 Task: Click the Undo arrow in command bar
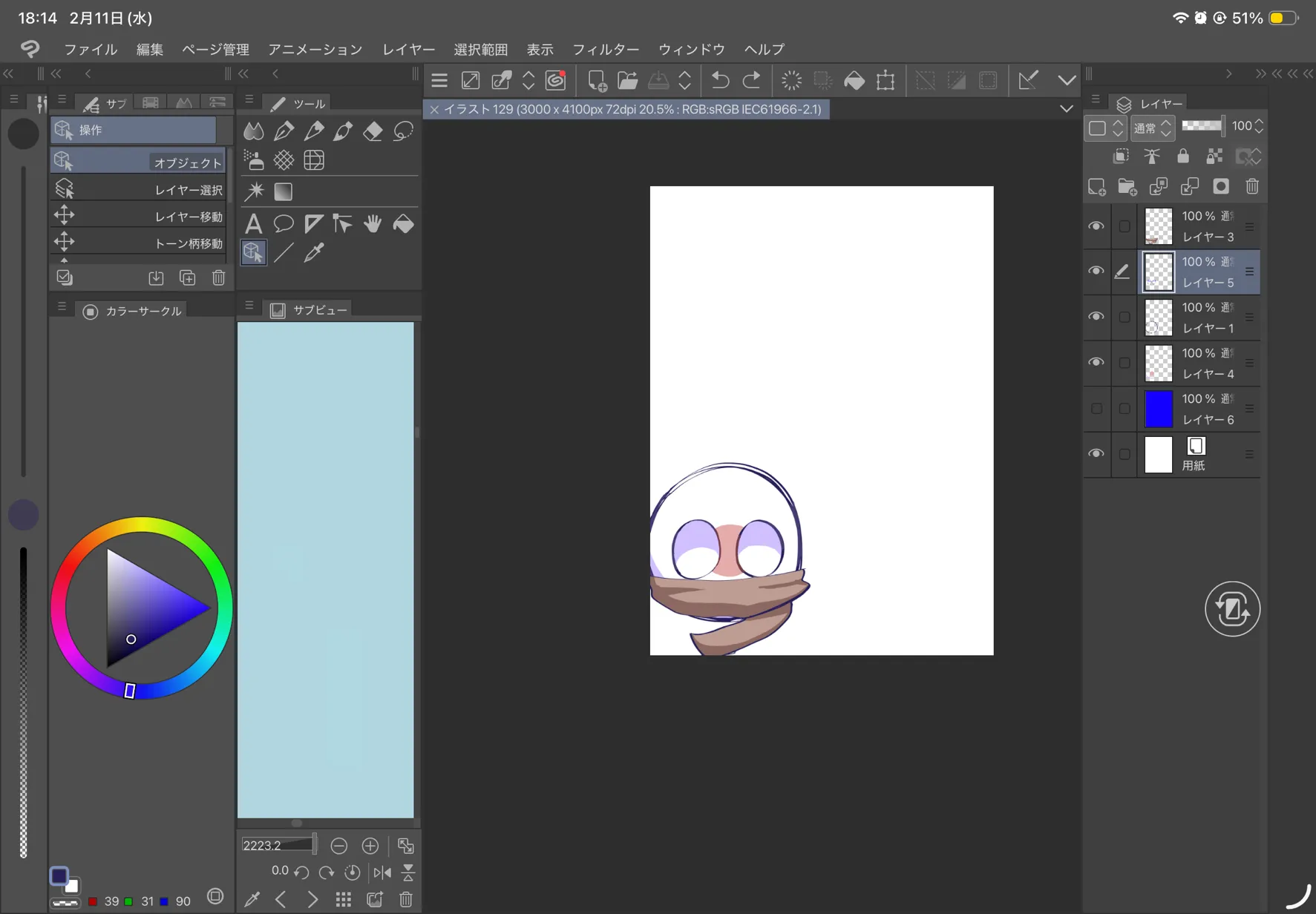pyautogui.click(x=720, y=80)
